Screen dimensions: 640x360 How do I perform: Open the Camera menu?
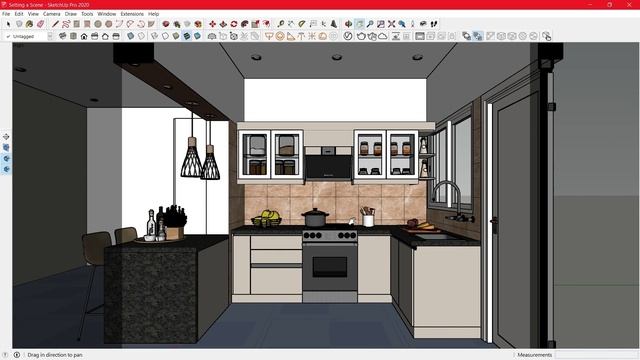click(51, 14)
